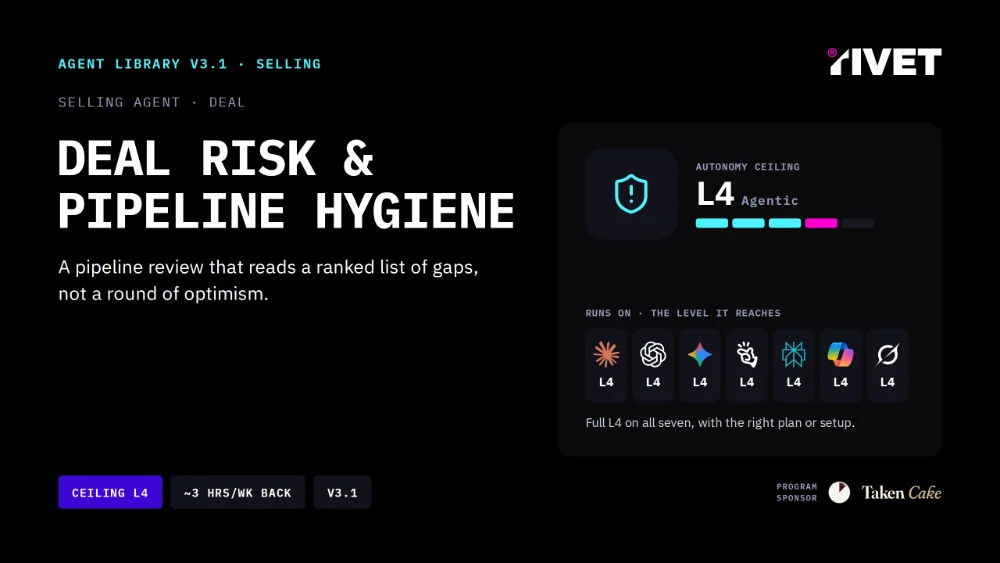Click the DEAL RISK & PIPELINE HYGIENE title

[x=286, y=184]
